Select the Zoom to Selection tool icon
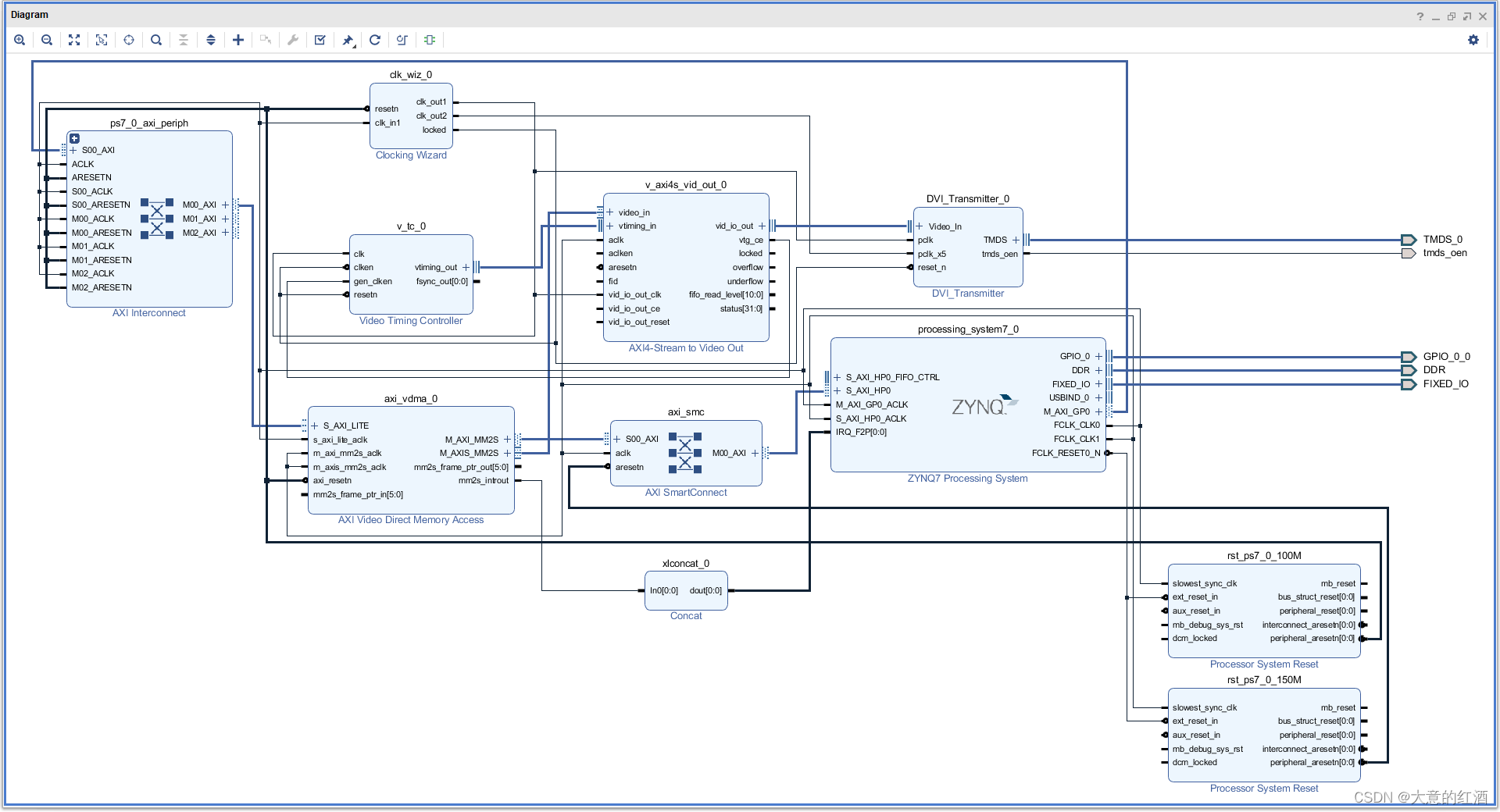Screen dimensions: 1500x812 (102, 40)
